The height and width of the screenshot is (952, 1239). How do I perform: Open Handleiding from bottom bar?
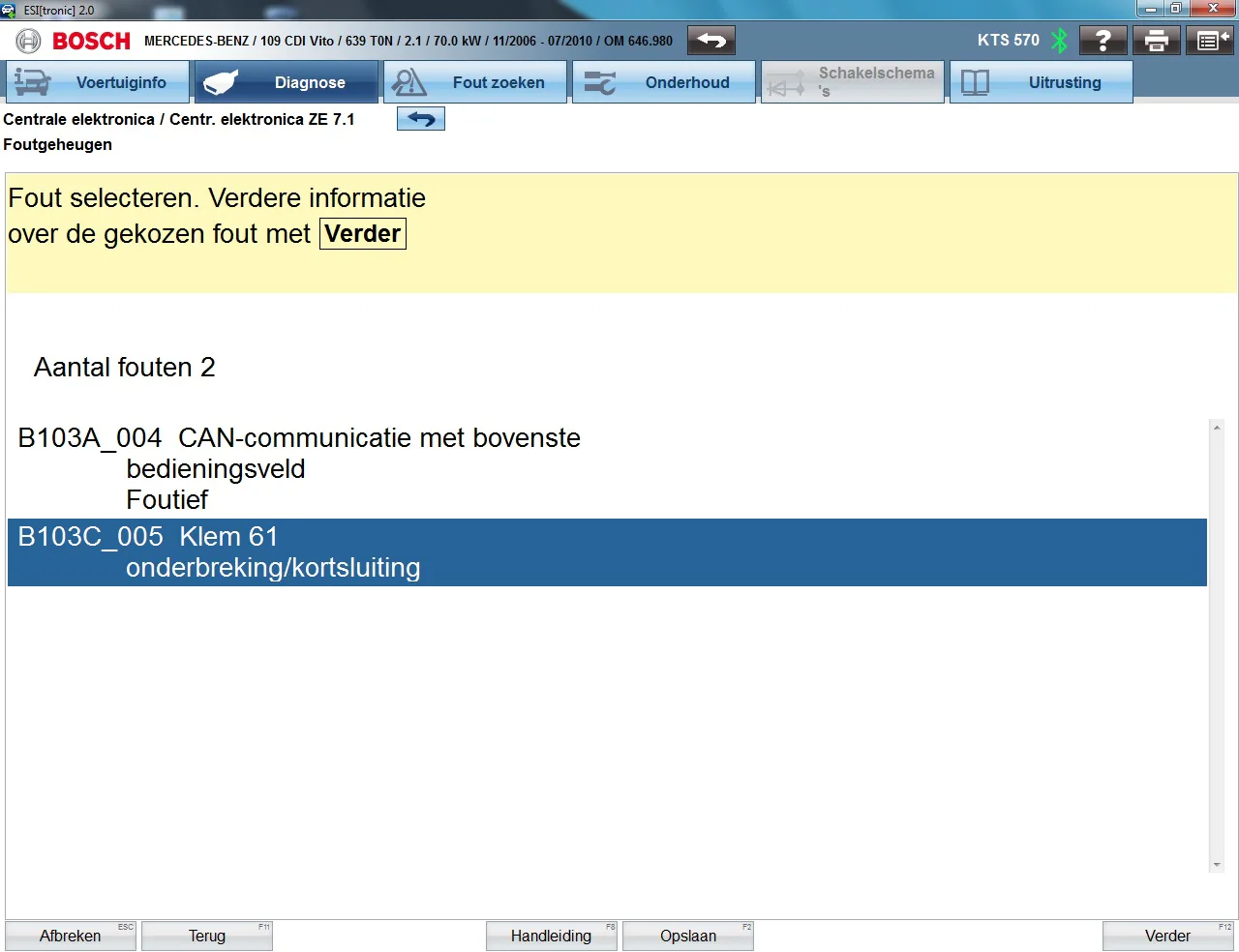click(551, 936)
